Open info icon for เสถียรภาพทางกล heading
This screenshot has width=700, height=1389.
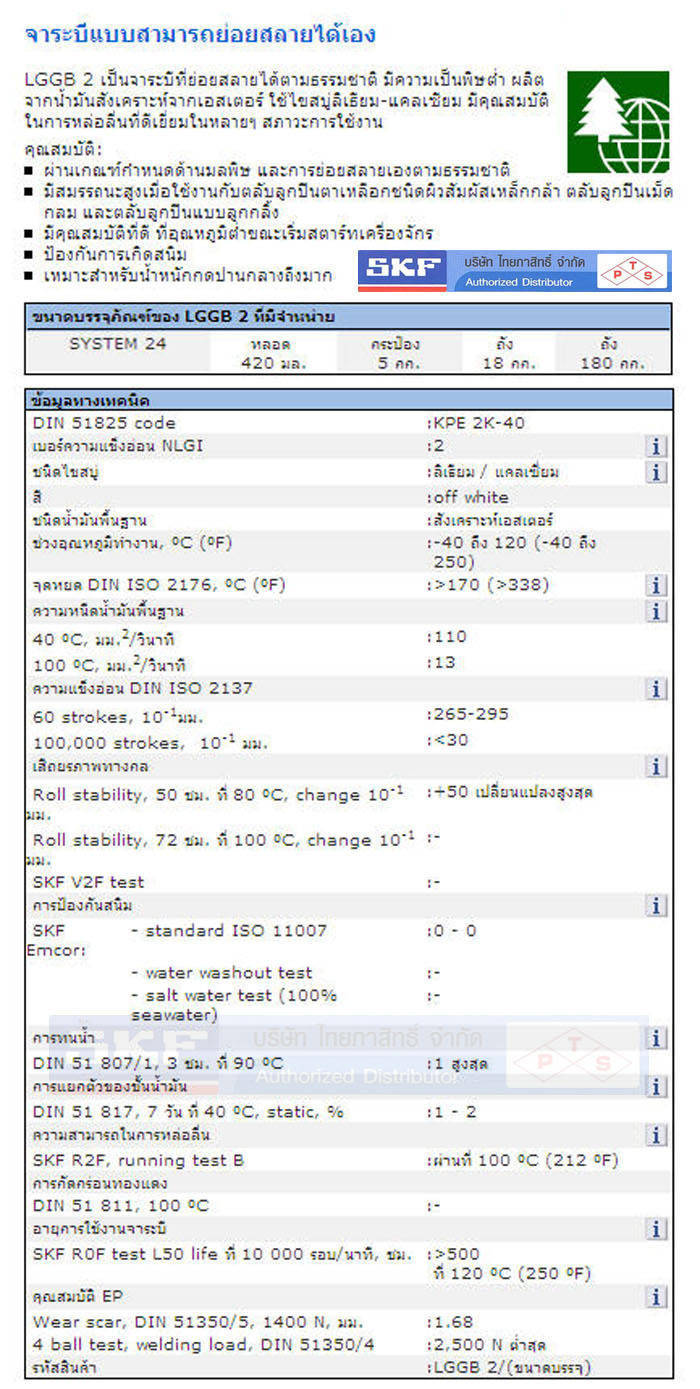(656, 767)
